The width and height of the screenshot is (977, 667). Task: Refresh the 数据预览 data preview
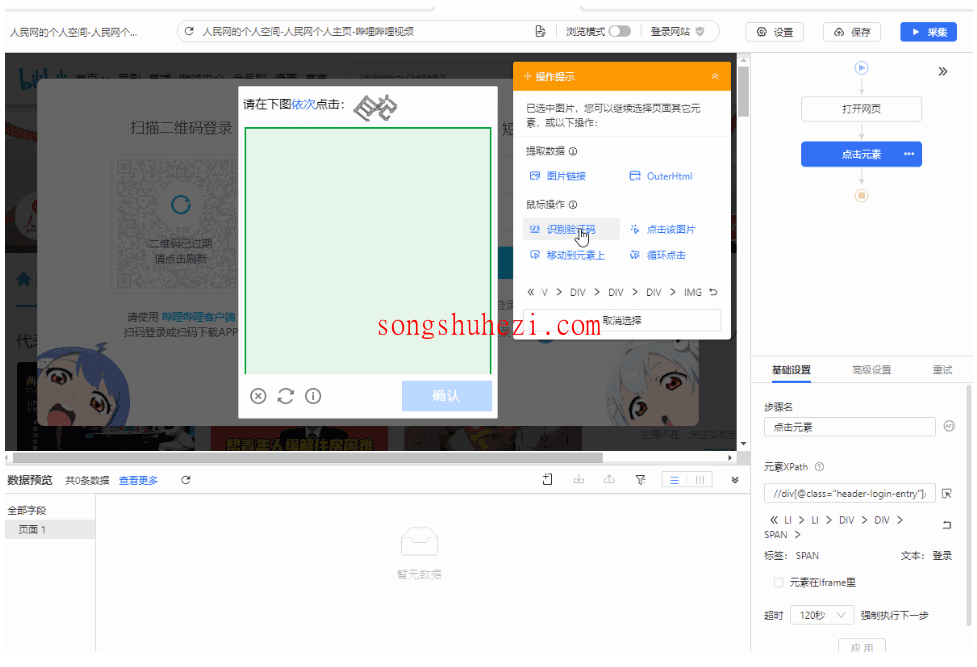point(186,480)
